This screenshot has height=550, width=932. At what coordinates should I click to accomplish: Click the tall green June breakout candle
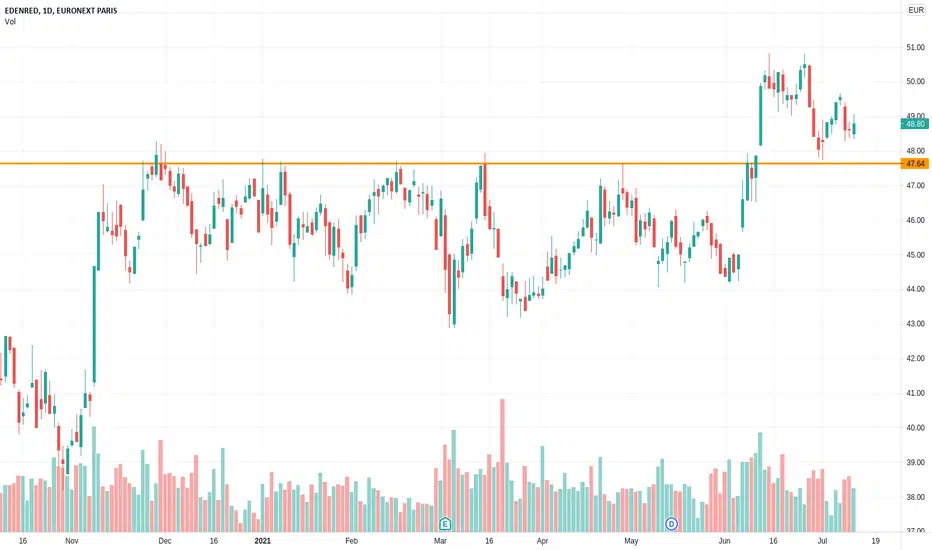760,115
